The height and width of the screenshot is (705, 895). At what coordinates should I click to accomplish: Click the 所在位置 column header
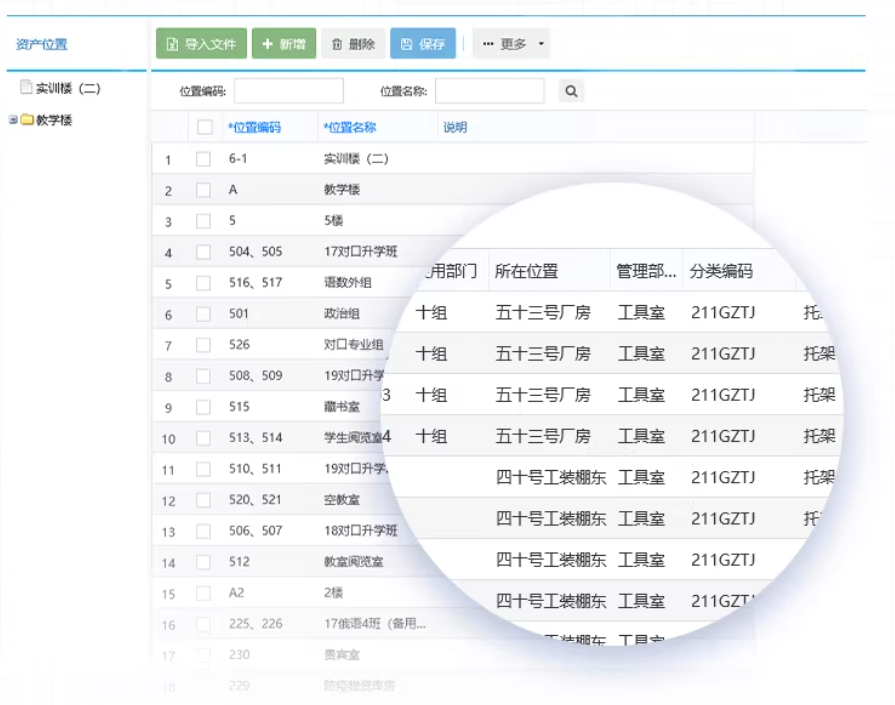pyautogui.click(x=526, y=271)
